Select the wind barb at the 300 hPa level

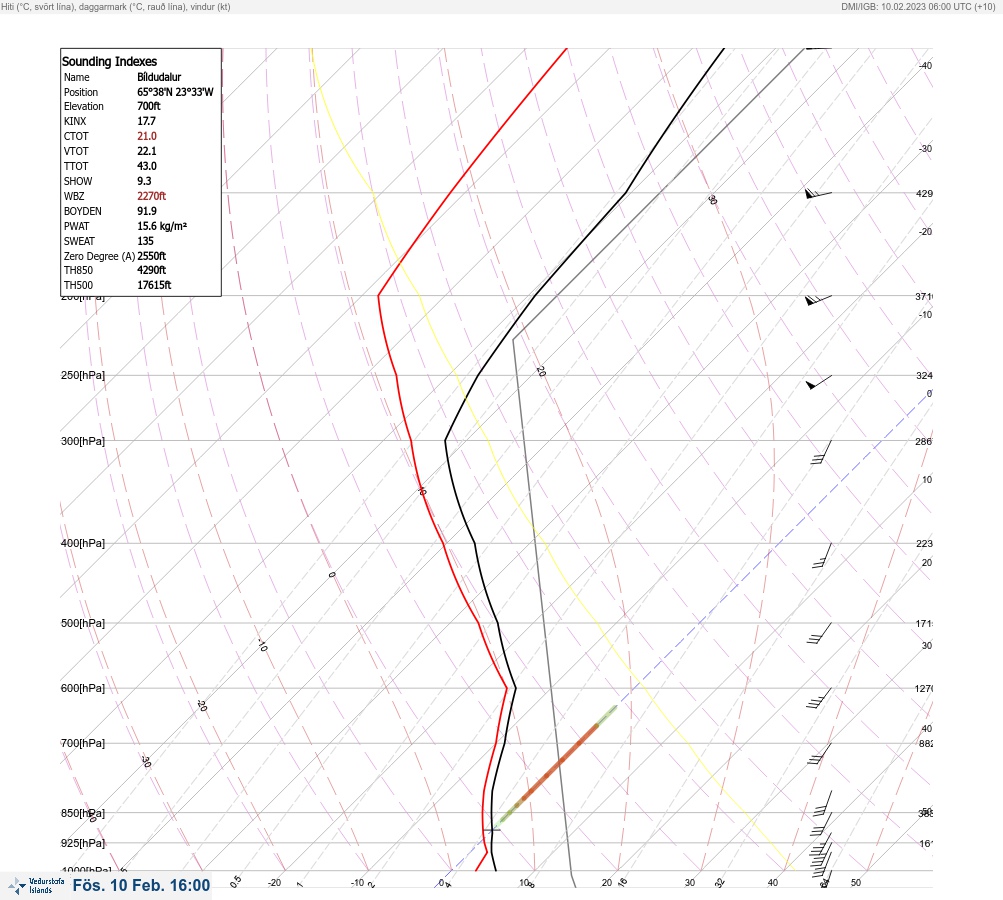821,452
